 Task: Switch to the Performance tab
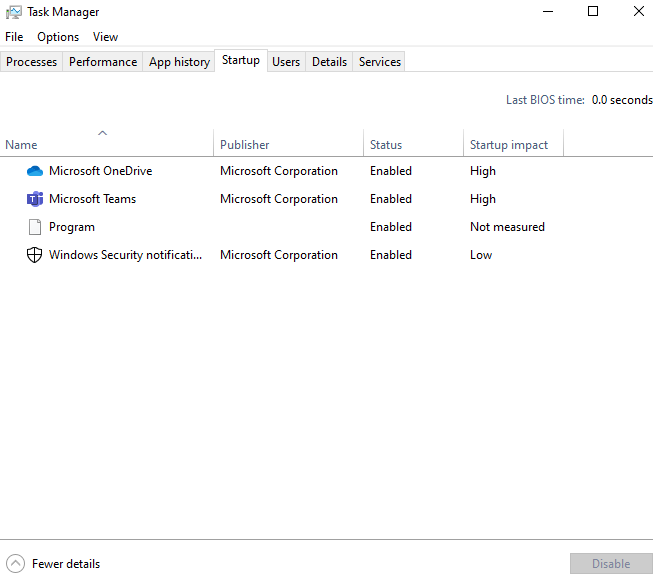[x=103, y=62]
